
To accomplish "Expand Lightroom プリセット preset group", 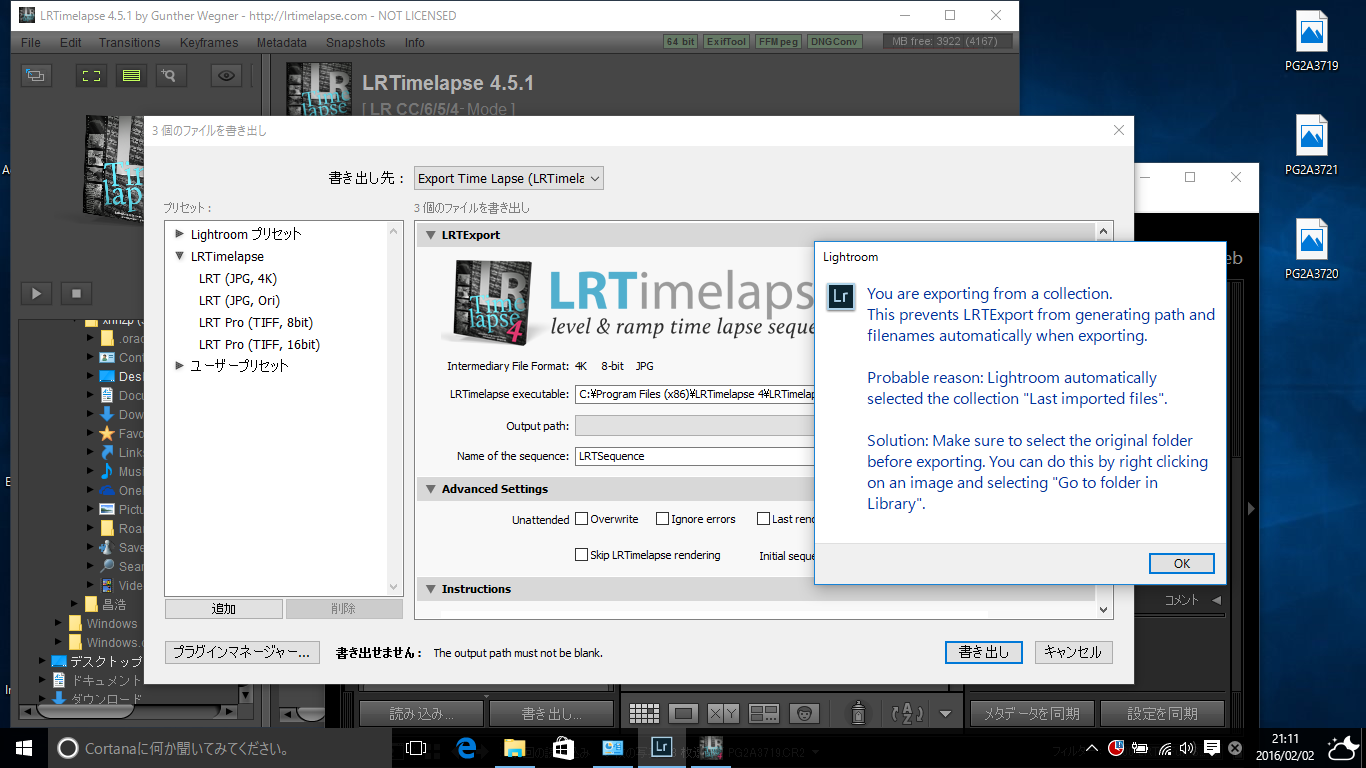I will pos(180,233).
